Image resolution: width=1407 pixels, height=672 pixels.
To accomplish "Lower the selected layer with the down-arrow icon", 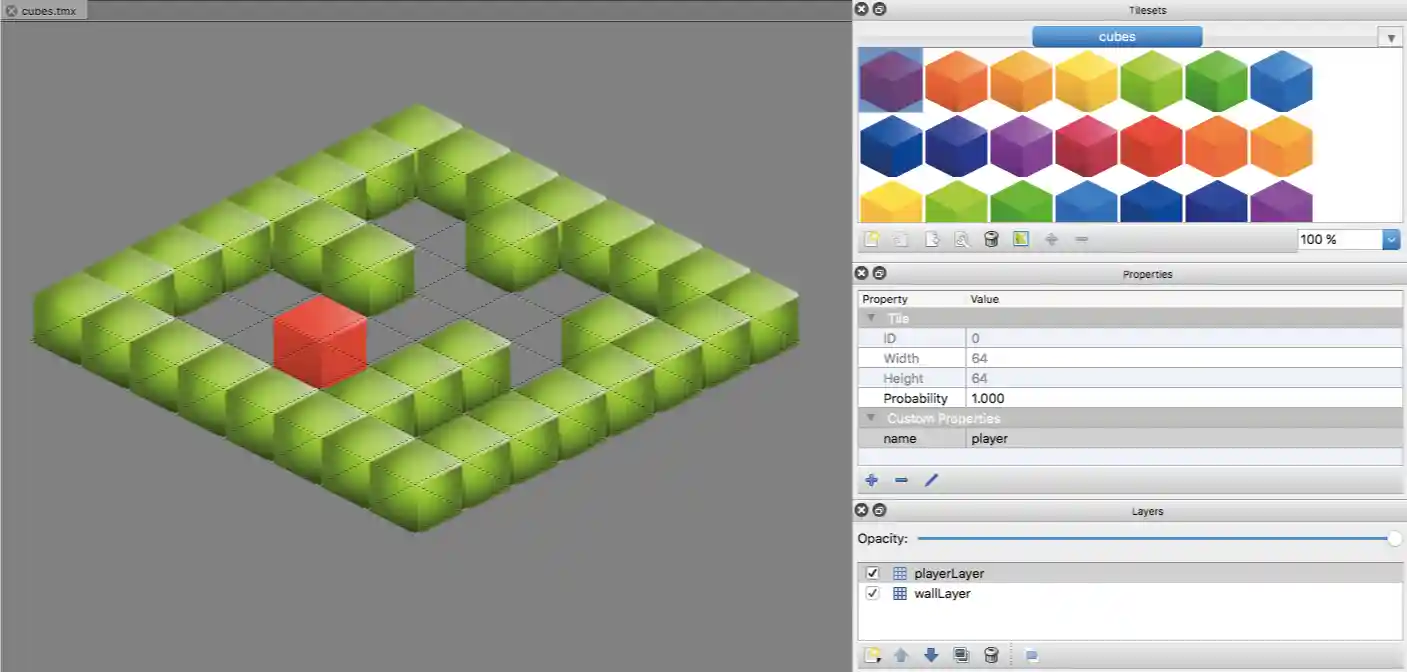I will coord(931,655).
